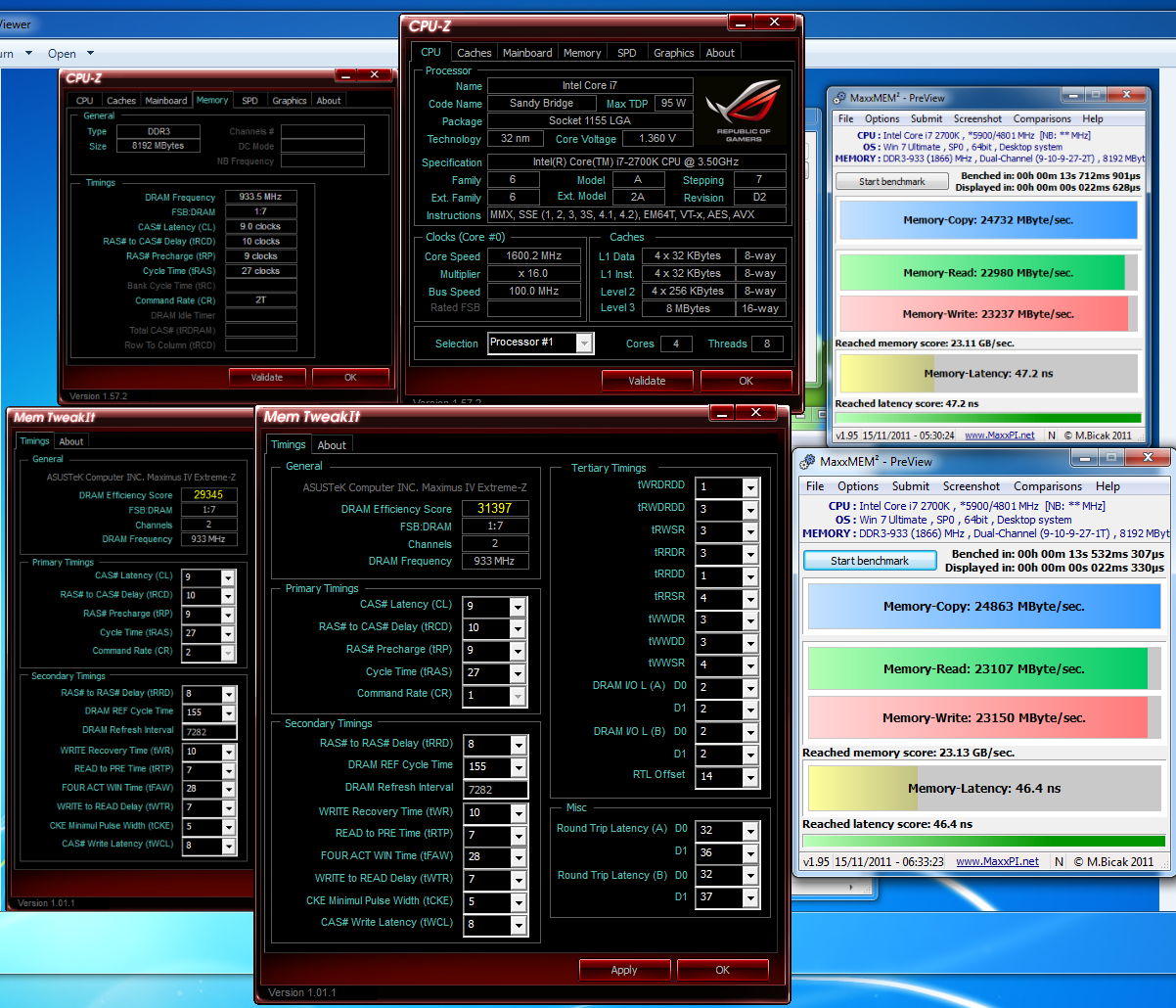Image resolution: width=1176 pixels, height=1008 pixels.
Task: Expand FOUR ACT WIN Time dropdown in front window
Action: pyautogui.click(x=518, y=857)
